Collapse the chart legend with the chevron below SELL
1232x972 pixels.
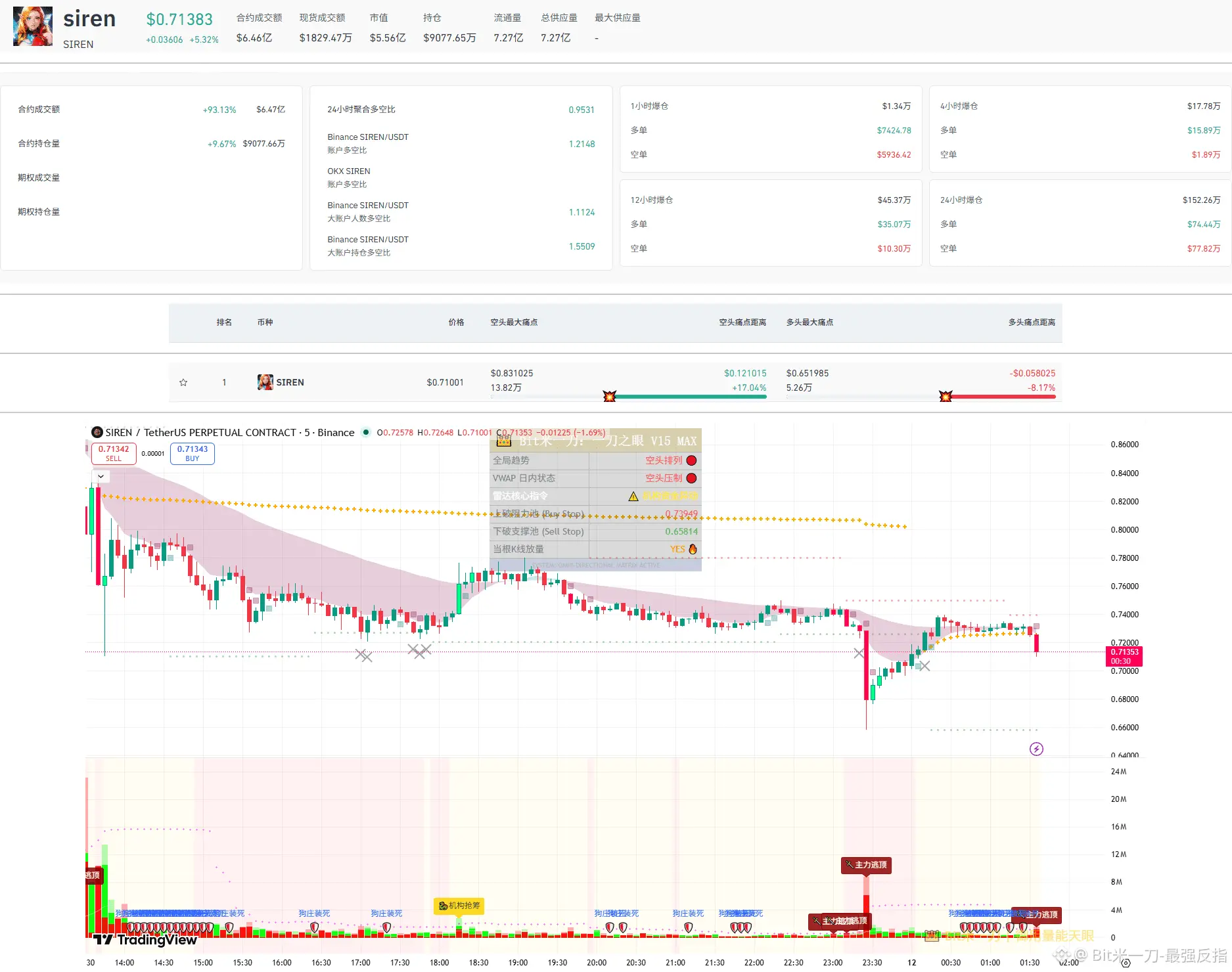tap(101, 476)
